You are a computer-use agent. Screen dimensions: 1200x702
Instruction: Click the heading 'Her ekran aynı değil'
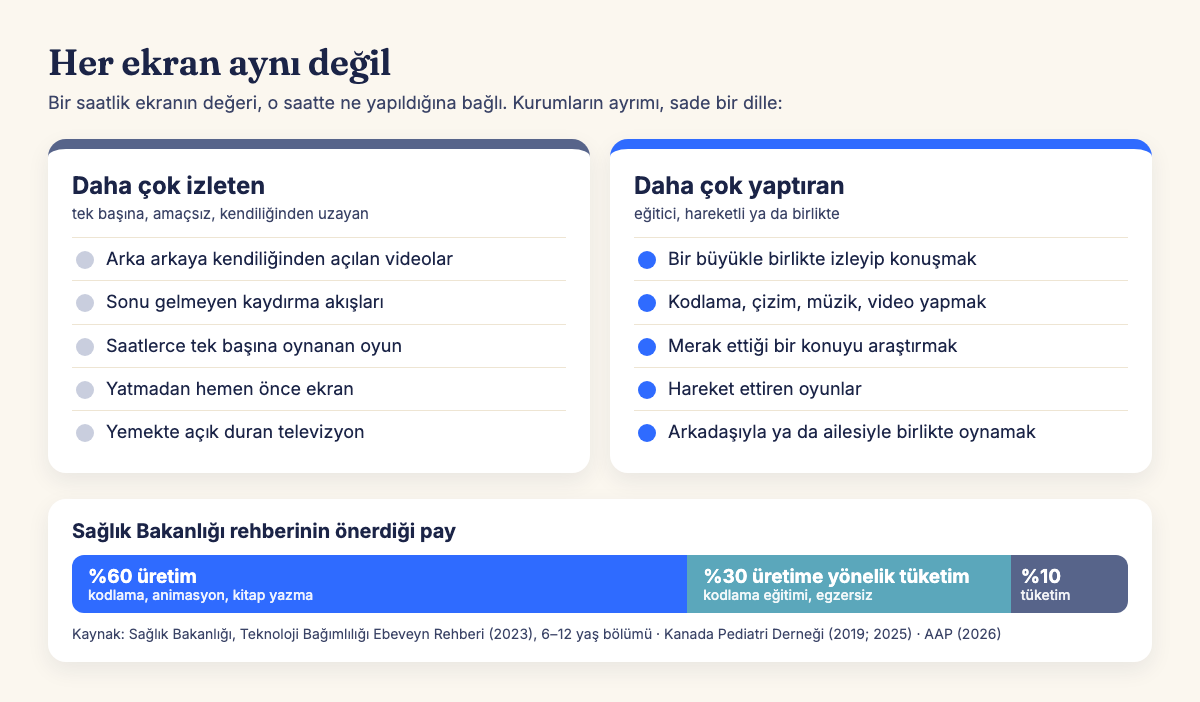[x=219, y=63]
